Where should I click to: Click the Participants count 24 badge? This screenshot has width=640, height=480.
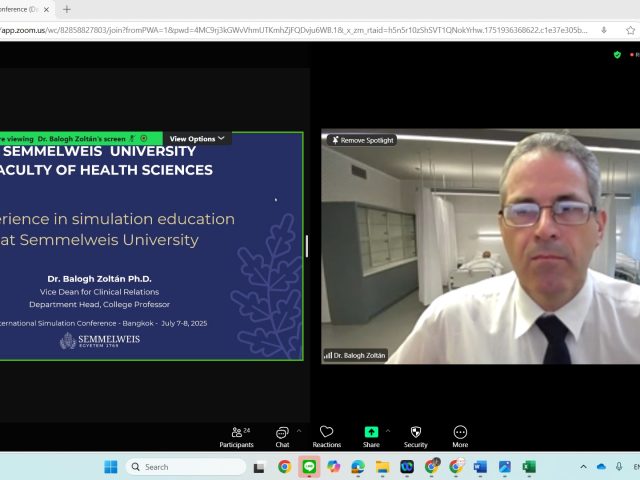(x=247, y=430)
